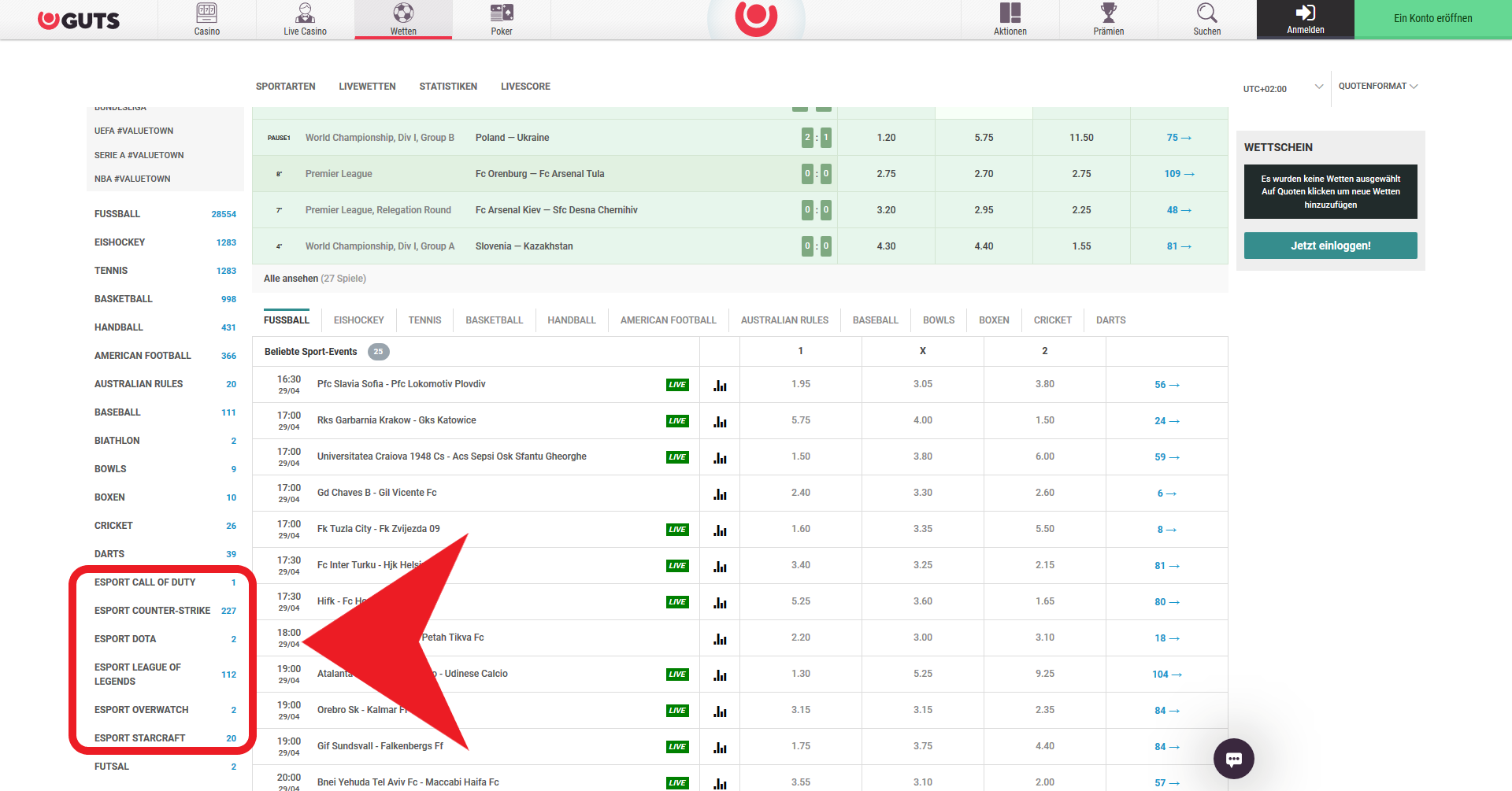Expand 24 markets for Rks Garbarnia Krakow

coord(1167,421)
